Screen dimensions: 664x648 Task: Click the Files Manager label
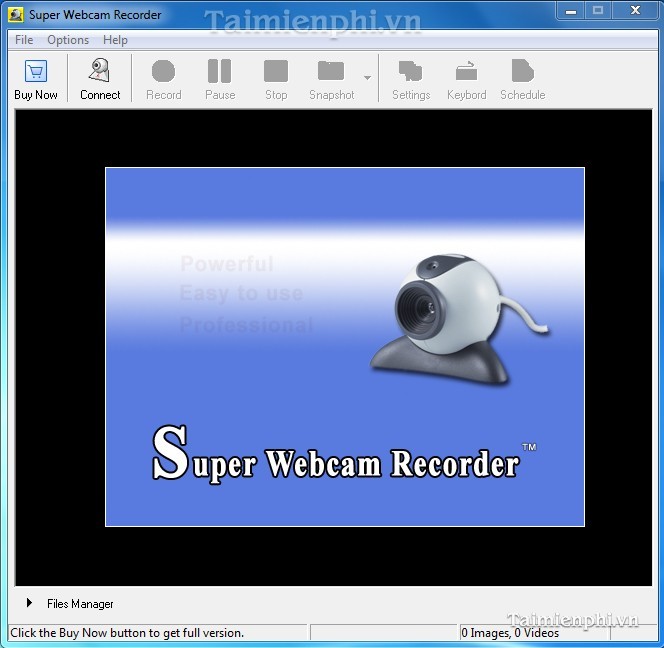tap(80, 604)
